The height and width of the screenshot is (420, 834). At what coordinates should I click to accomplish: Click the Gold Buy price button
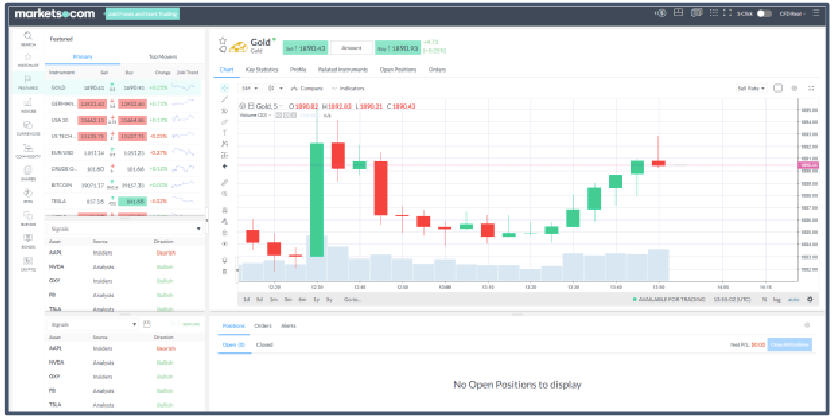click(398, 47)
